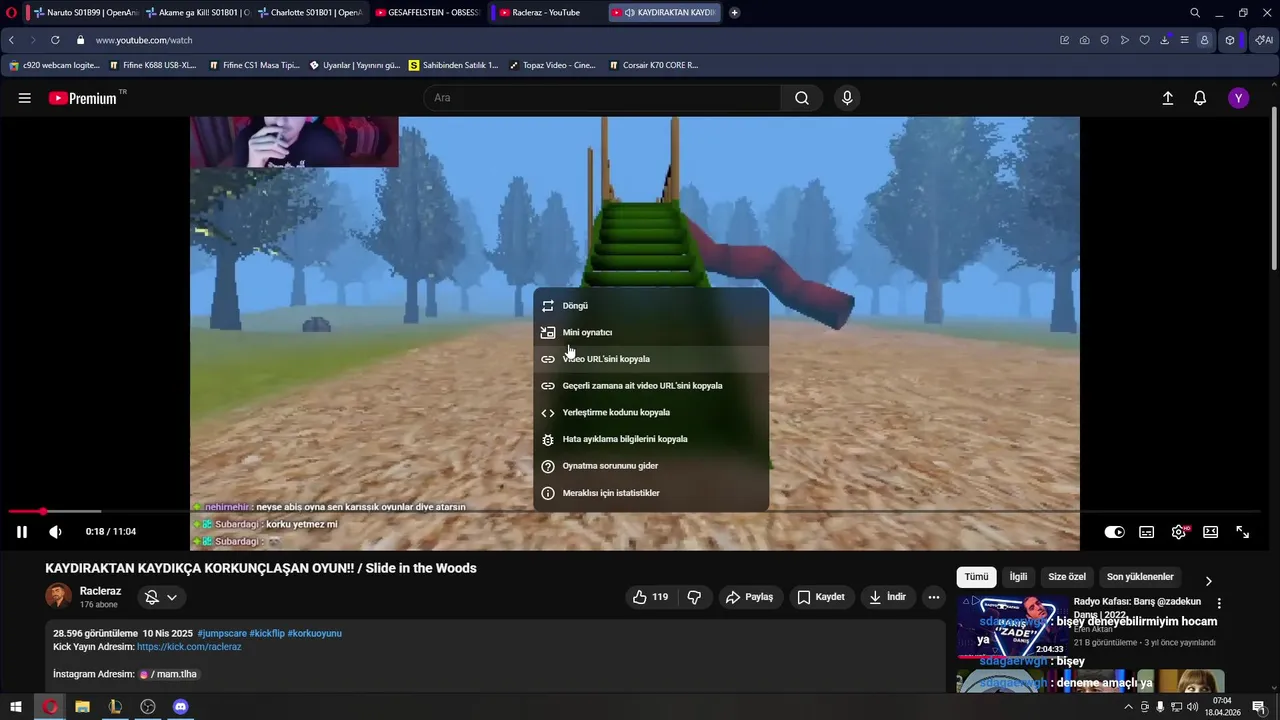Choose Geçerli zamana ait video URL'sini kopyala
This screenshot has width=1280, height=720.
651,385
